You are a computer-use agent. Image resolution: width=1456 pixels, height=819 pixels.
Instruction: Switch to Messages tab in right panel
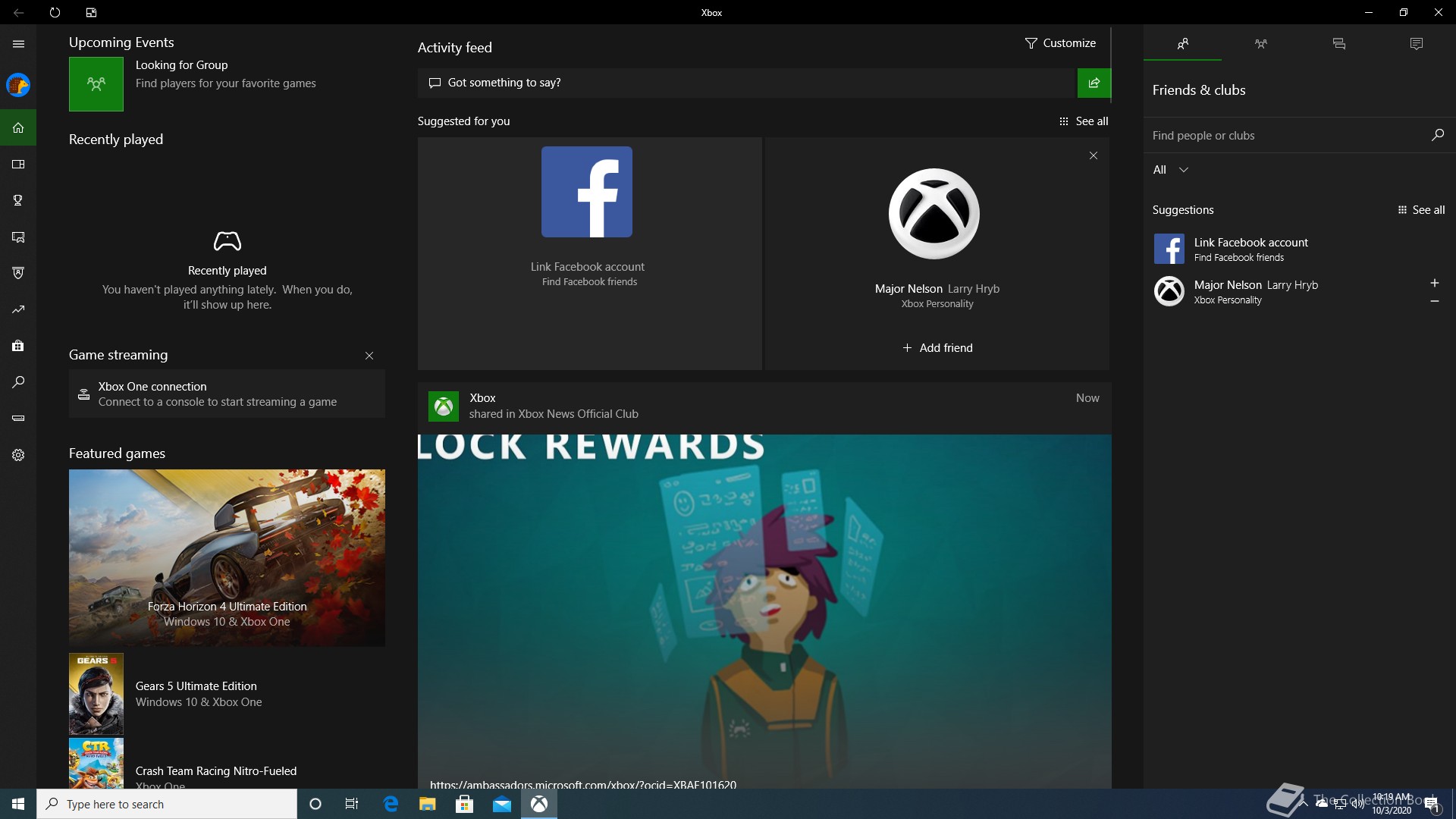click(1338, 44)
